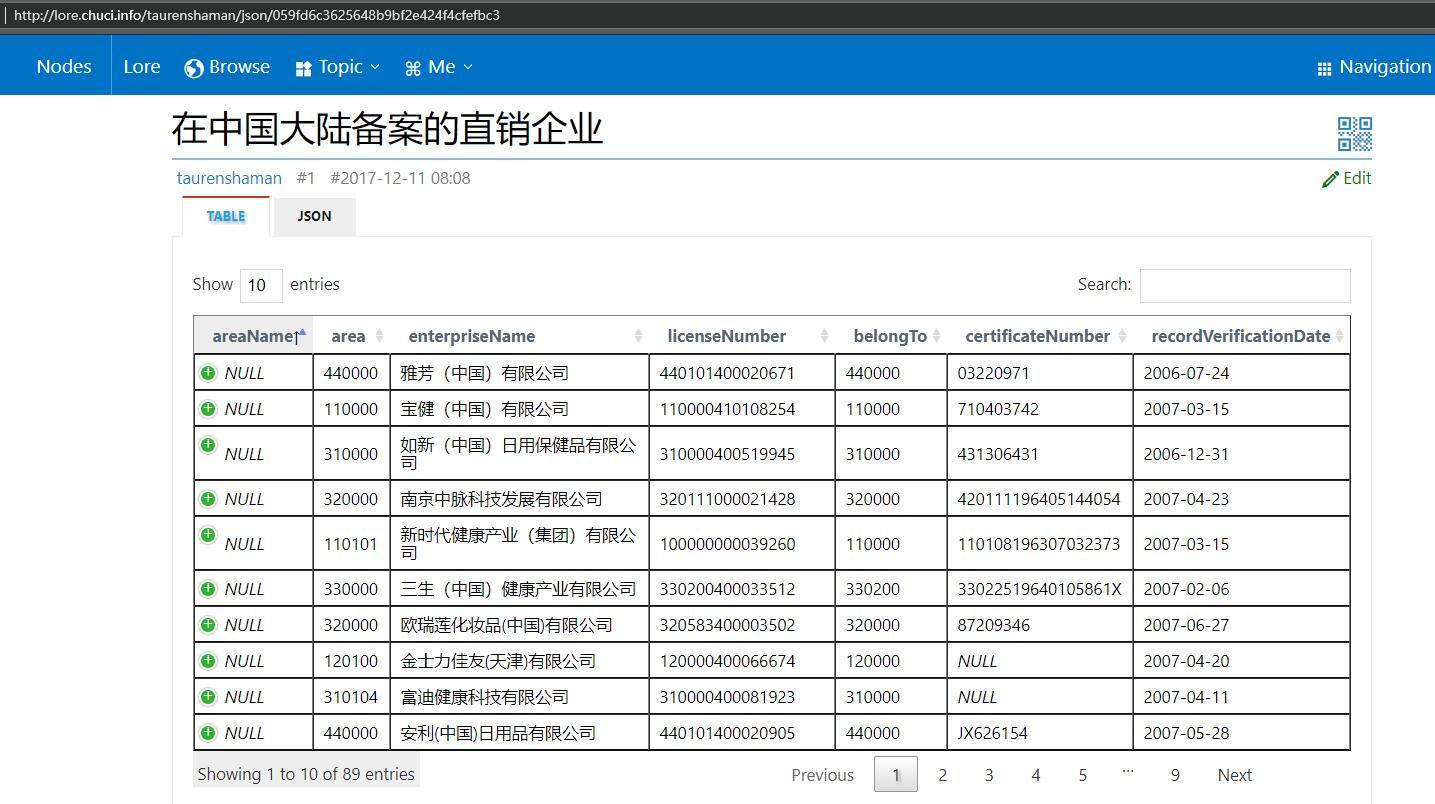Go to page 5 of results

tap(1082, 775)
